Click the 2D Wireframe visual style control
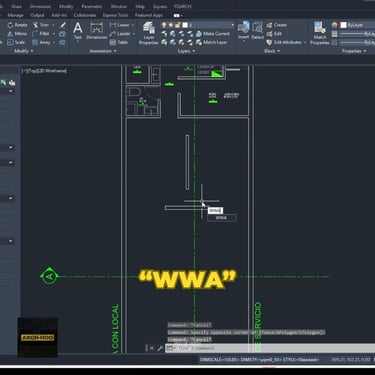The width and height of the screenshot is (375, 375). click(51, 71)
